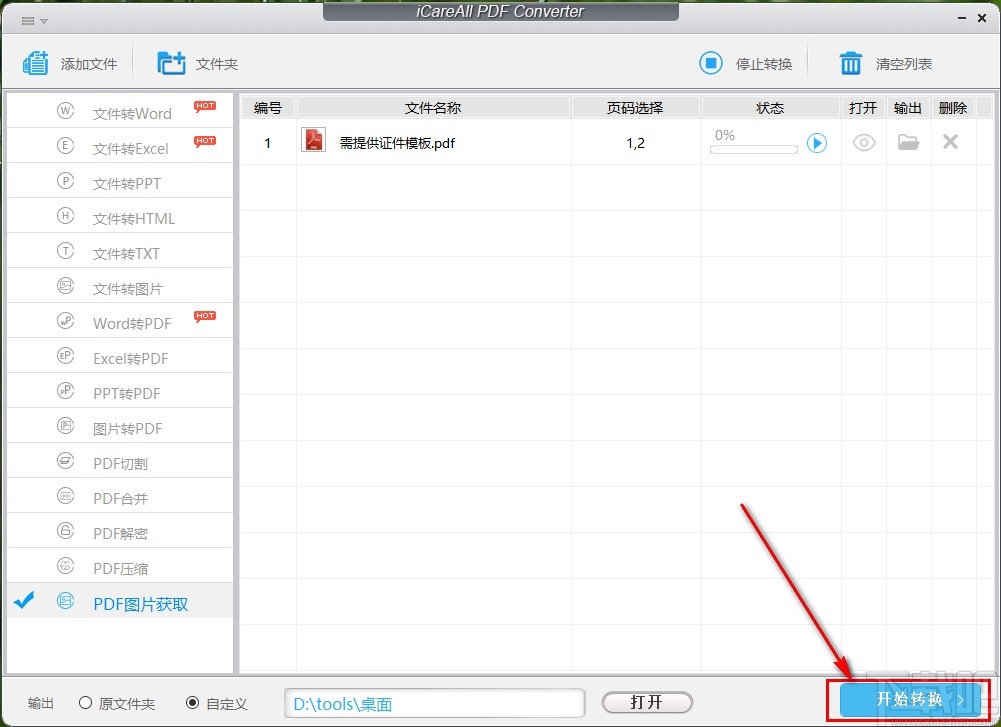Choose 图片转PDF from the sidebar
The image size is (1001, 727).
pyautogui.click(x=120, y=426)
